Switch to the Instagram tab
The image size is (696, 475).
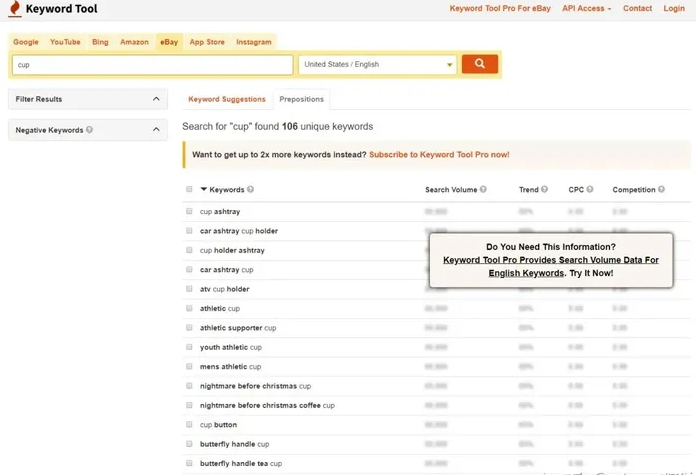coord(253,42)
